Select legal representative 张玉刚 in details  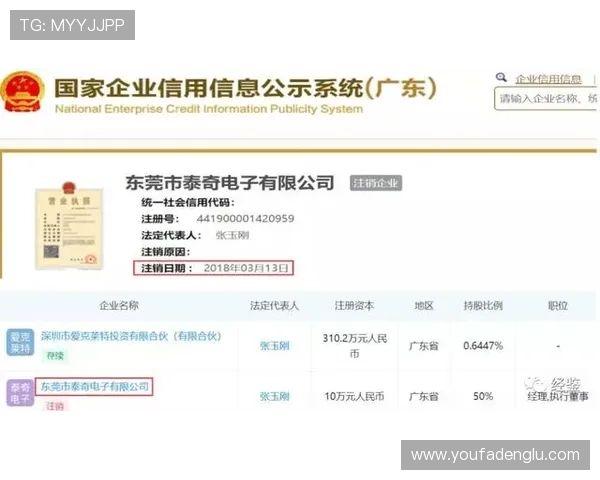[x=232, y=235]
